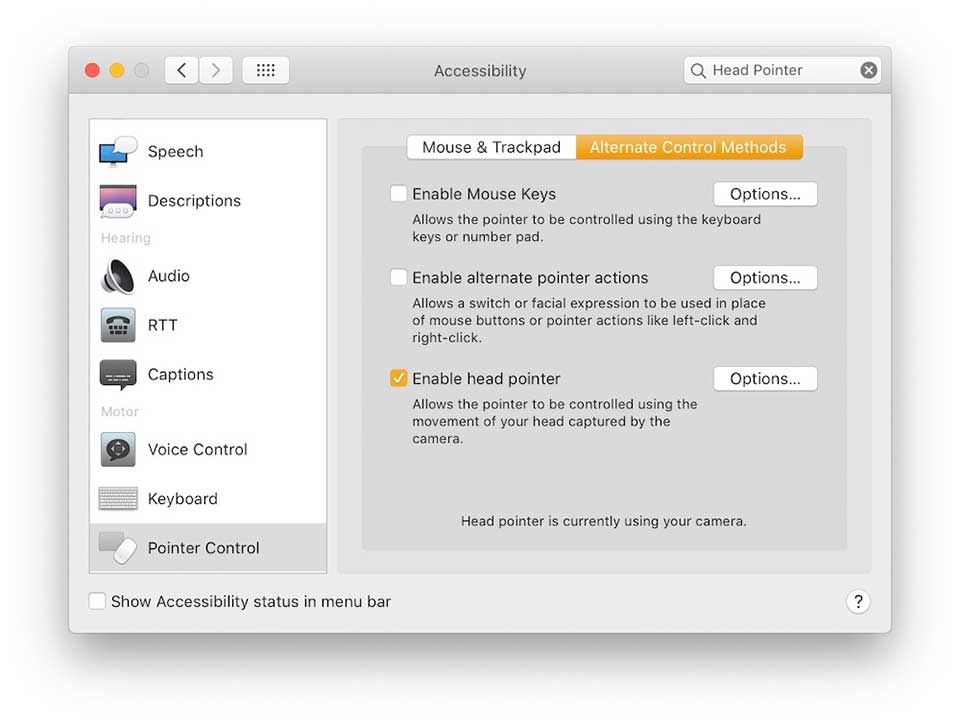Disable the head pointer checkbox
The width and height of the screenshot is (960, 724).
(399, 378)
